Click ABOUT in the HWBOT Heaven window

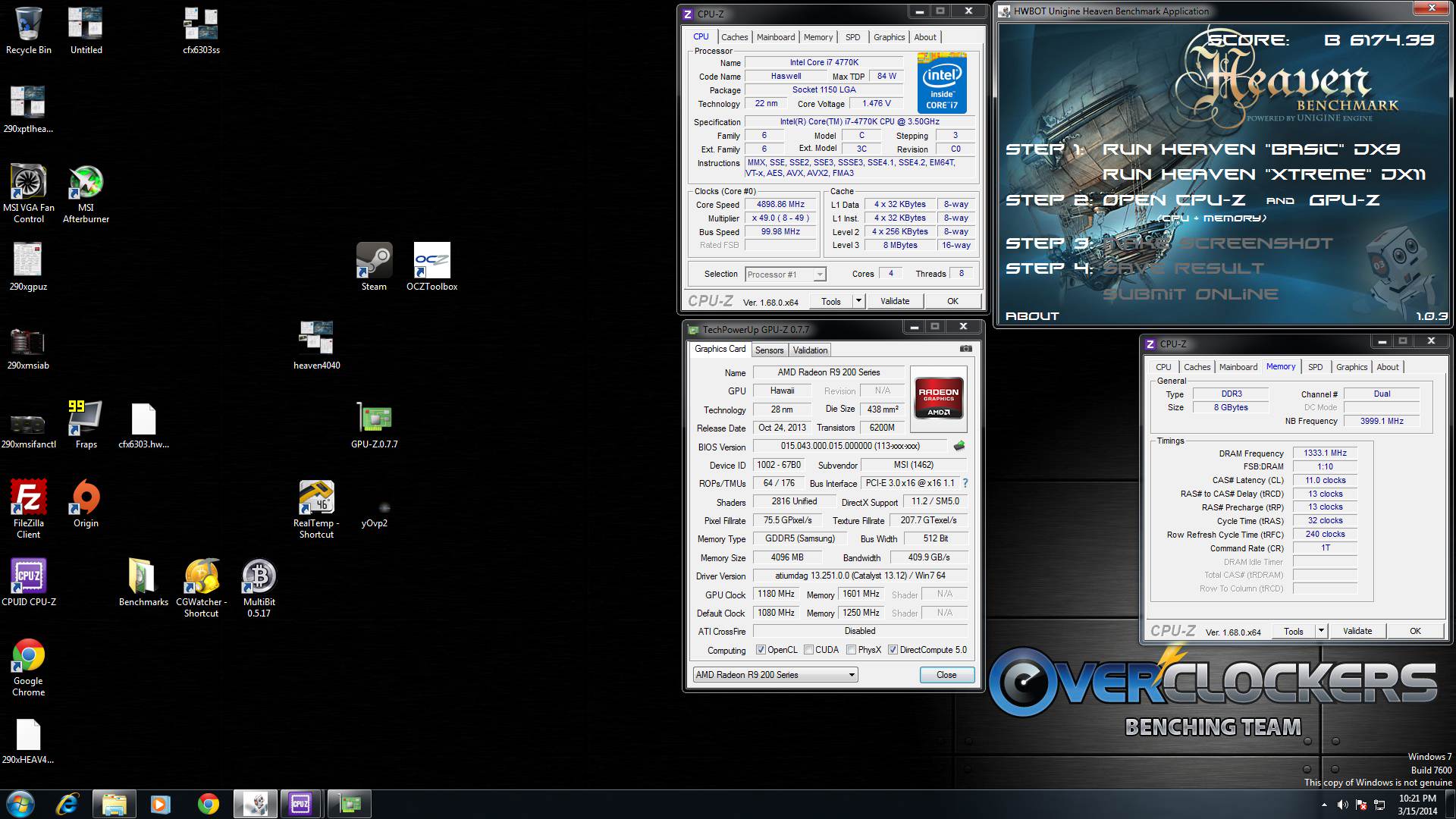[x=1032, y=316]
